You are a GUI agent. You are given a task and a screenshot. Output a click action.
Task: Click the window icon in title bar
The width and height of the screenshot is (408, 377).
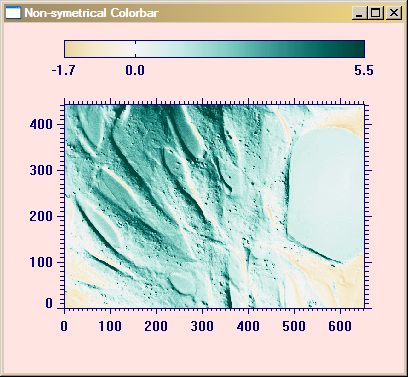pos(14,13)
